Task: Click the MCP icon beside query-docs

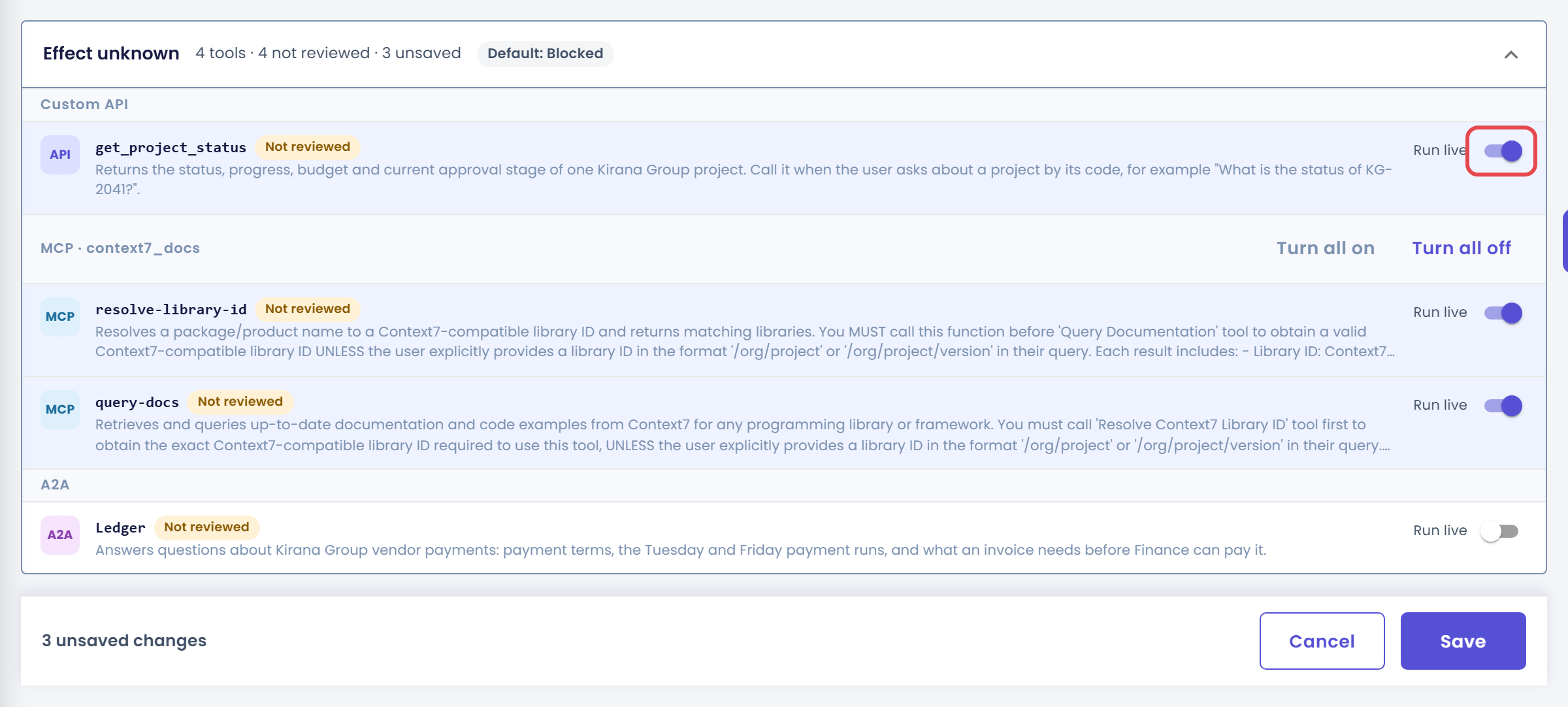Action: 60,410
